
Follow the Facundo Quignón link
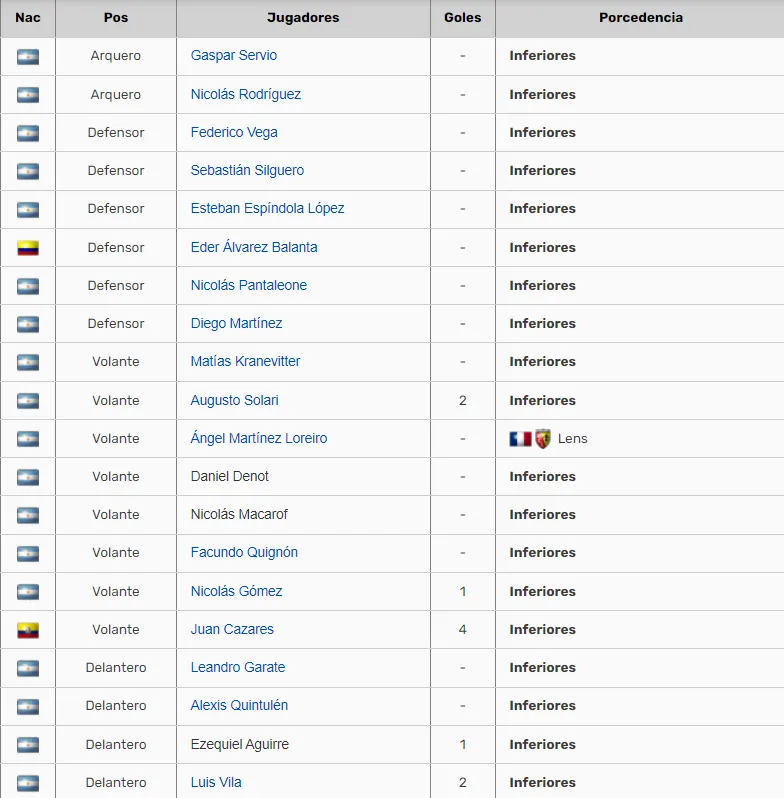(244, 552)
